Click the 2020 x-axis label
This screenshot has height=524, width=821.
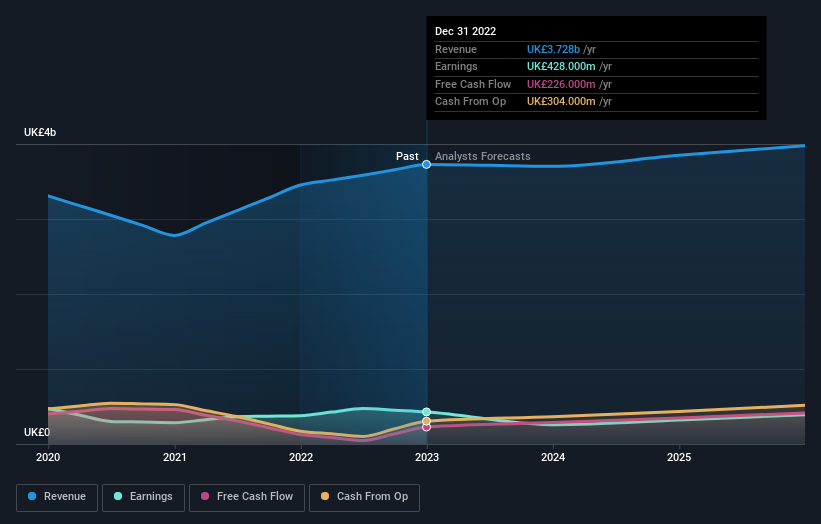[48, 458]
